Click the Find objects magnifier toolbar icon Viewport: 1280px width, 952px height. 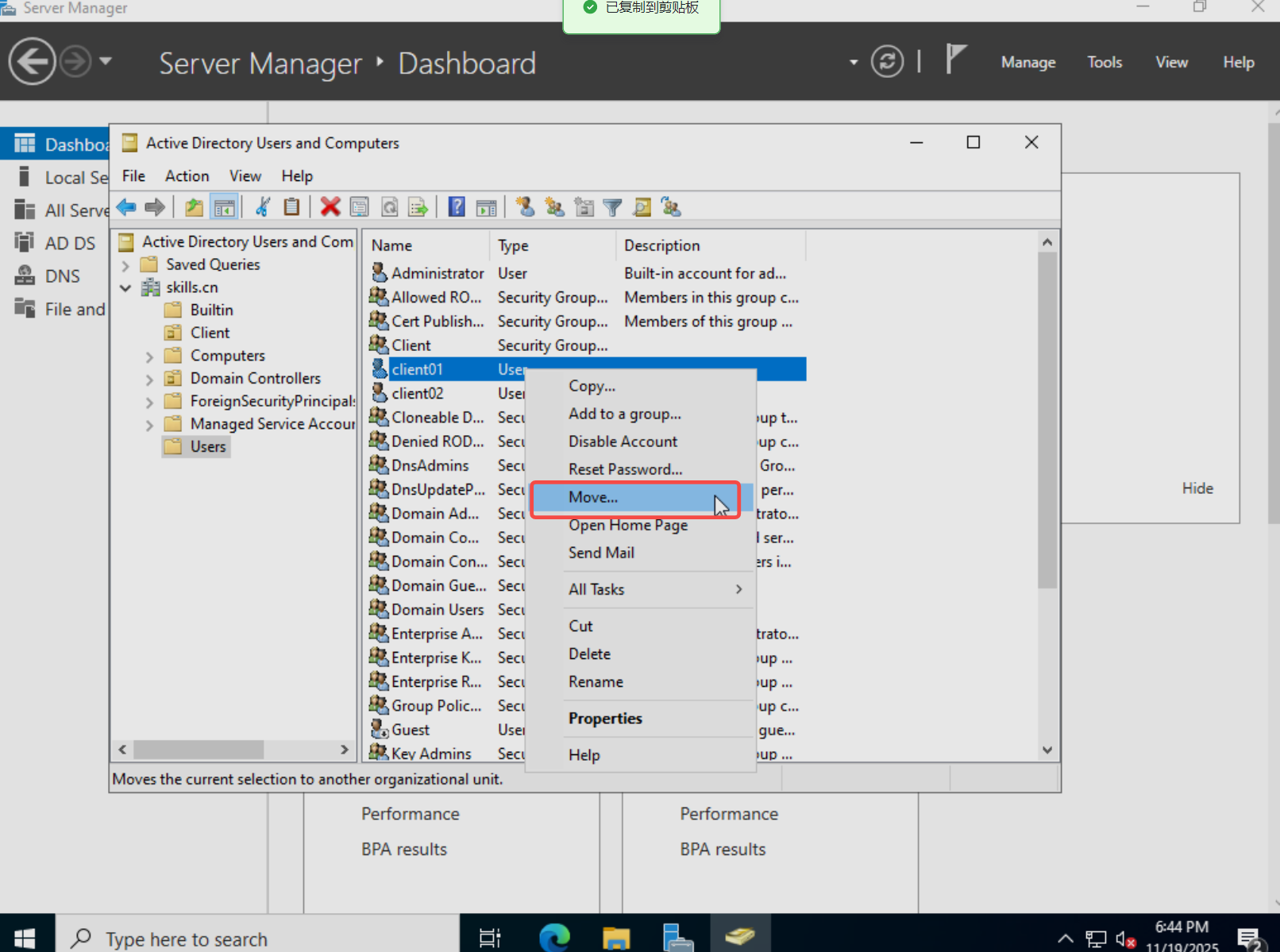(642, 207)
